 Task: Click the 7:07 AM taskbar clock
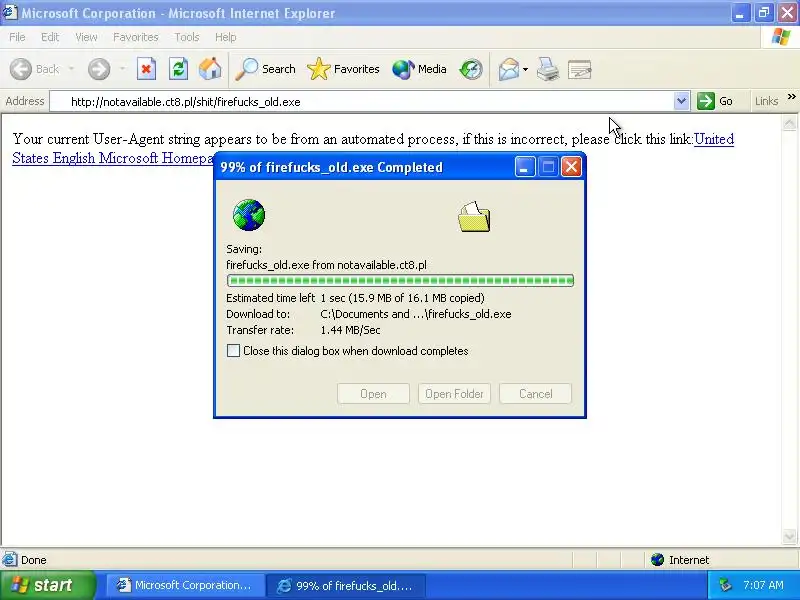763,585
